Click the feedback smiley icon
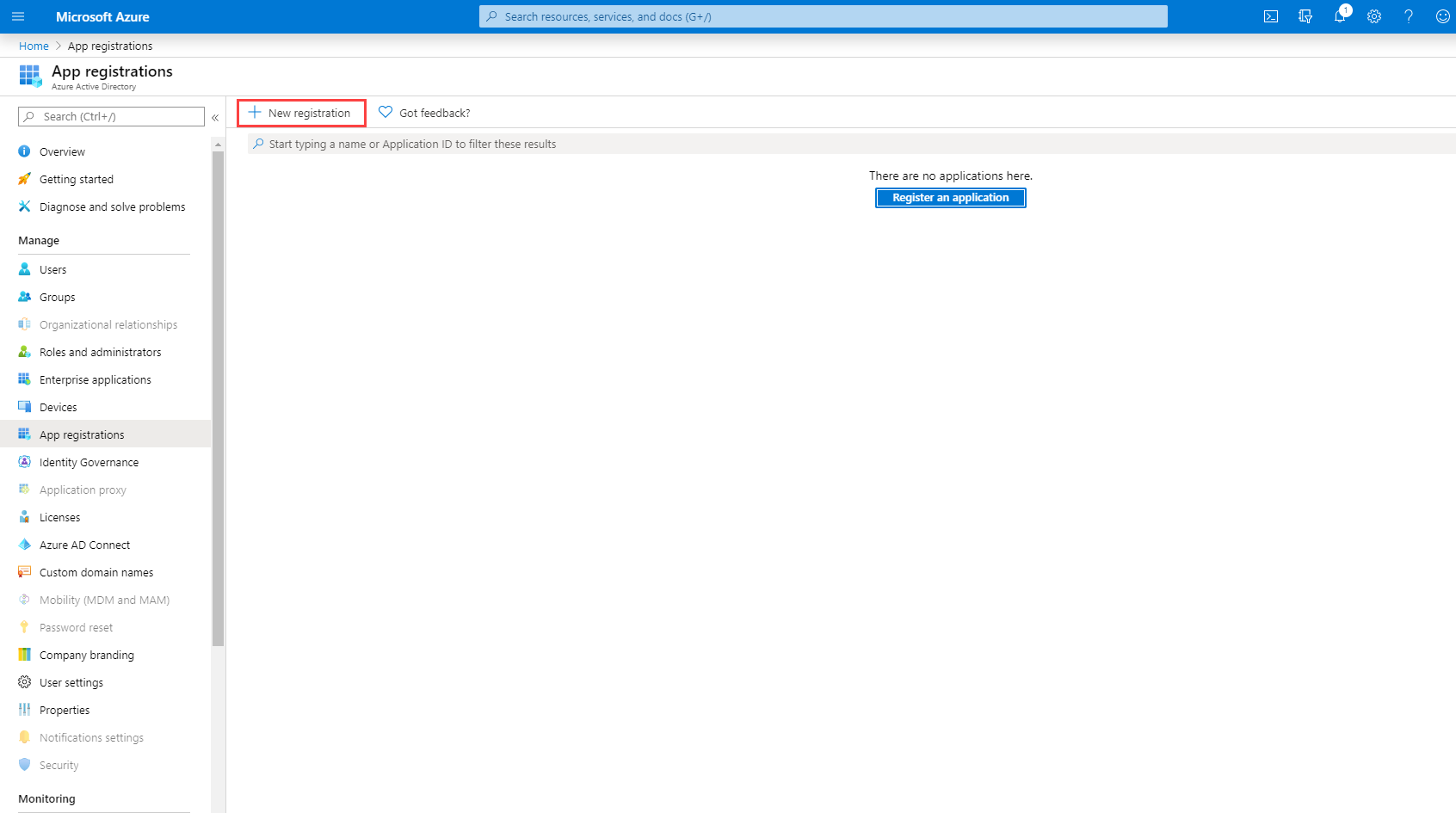The image size is (1456, 813). (x=1442, y=16)
